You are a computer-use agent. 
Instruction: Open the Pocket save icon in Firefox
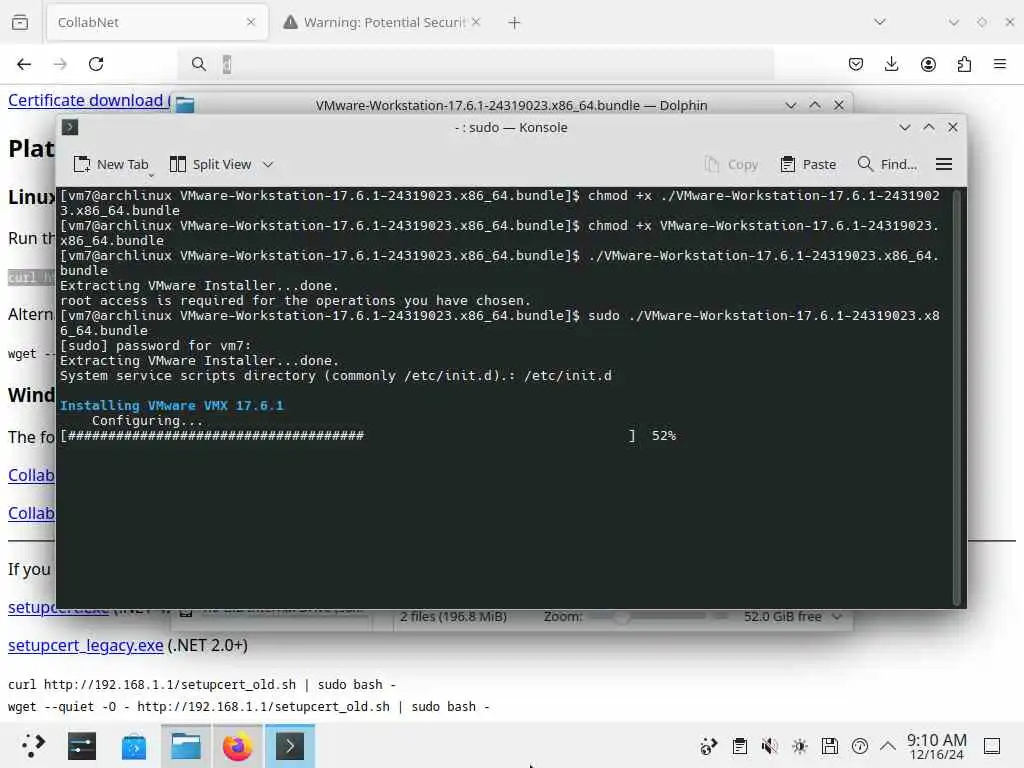click(x=856, y=64)
